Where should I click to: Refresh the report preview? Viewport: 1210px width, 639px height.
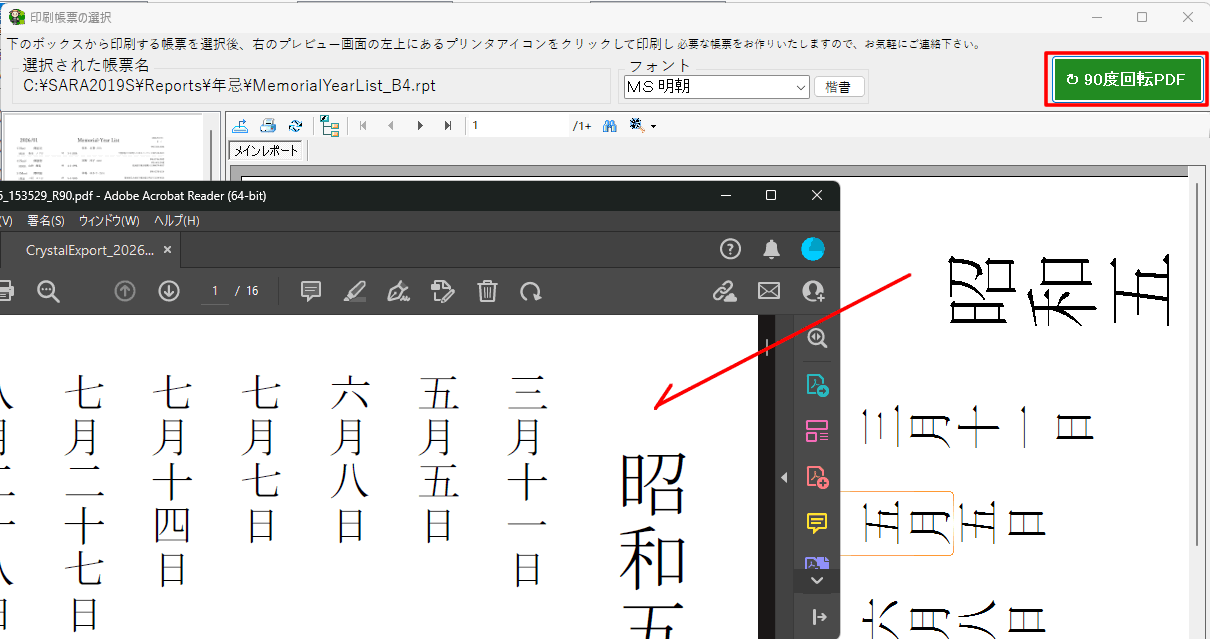pyautogui.click(x=295, y=125)
